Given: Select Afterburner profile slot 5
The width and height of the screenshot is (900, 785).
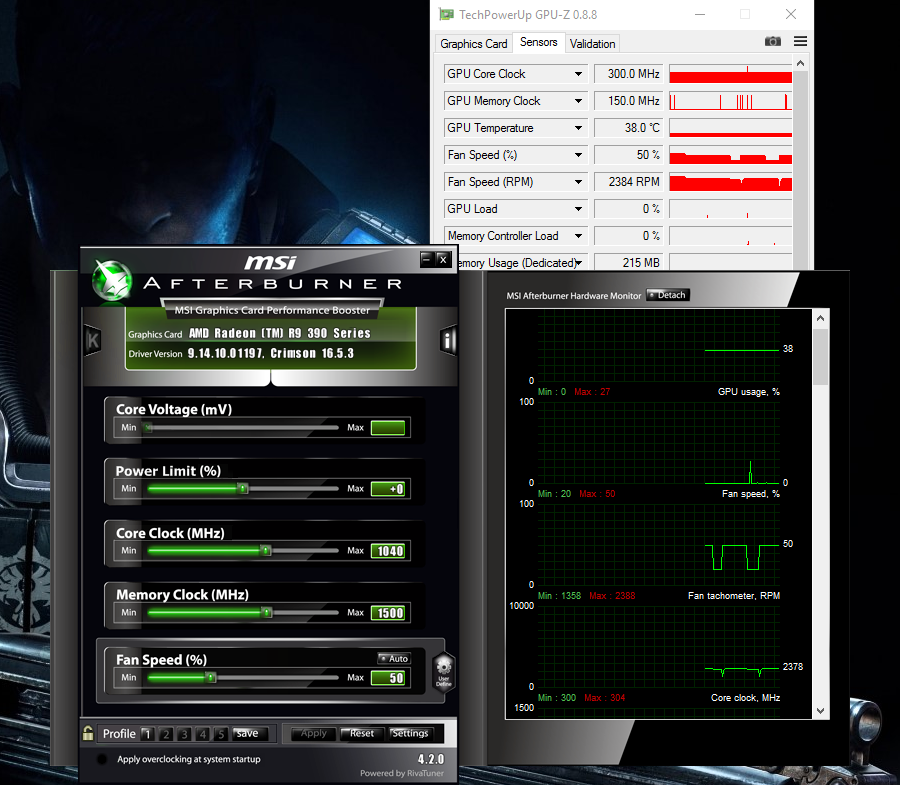Looking at the screenshot, I should [221, 734].
